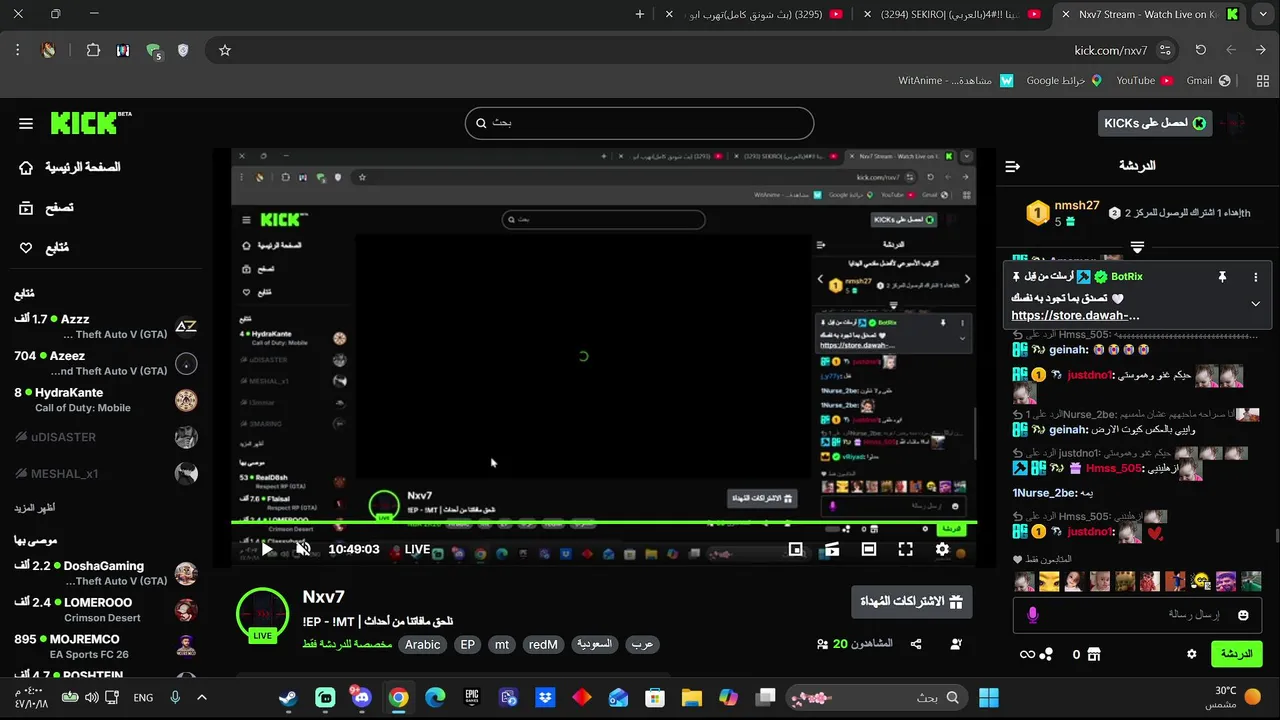Open the HydraKante channel in the sidebar
Screen dimensions: 1280x720
click(106, 400)
